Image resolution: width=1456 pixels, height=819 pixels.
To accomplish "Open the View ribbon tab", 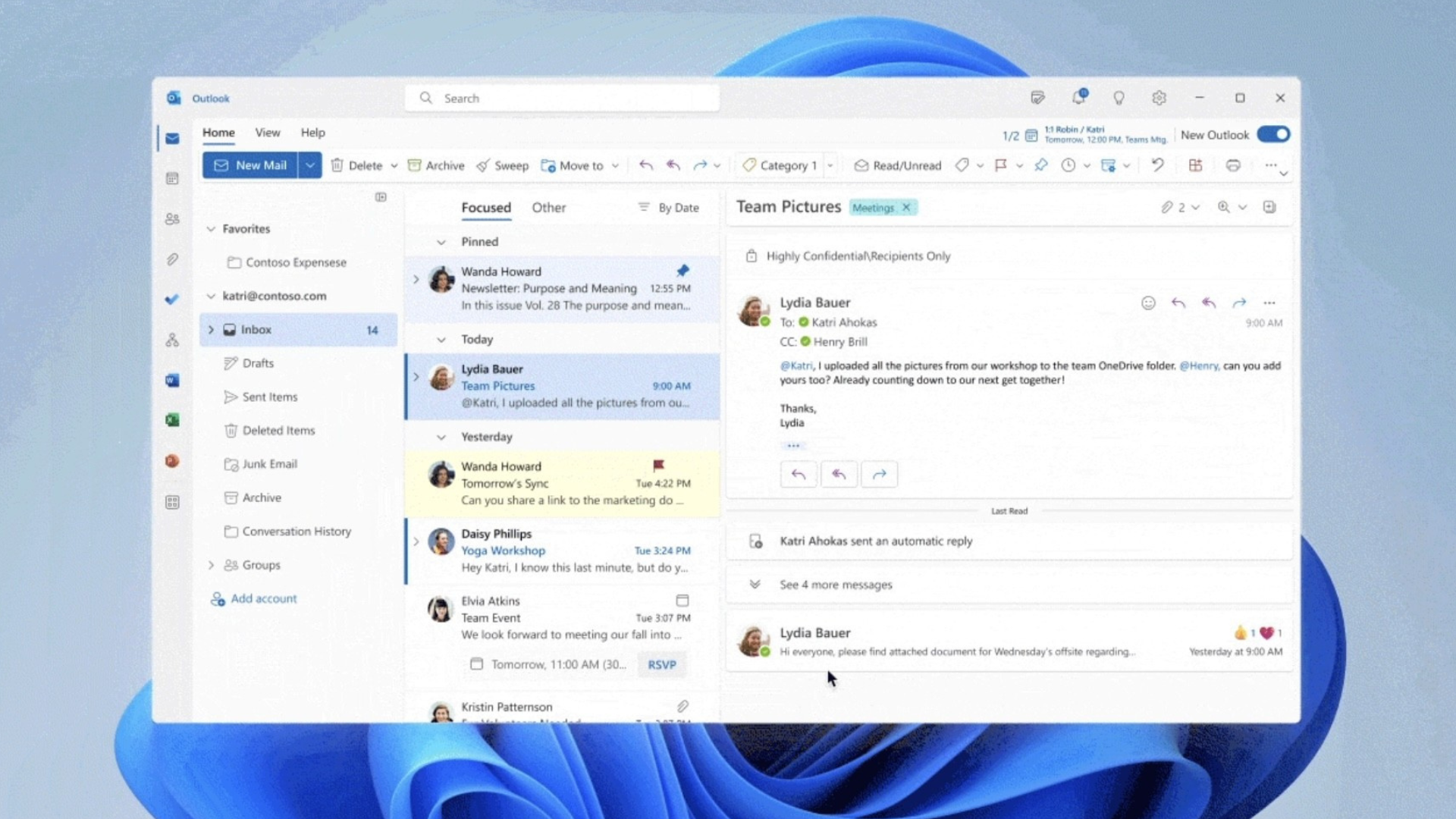I will point(267,133).
